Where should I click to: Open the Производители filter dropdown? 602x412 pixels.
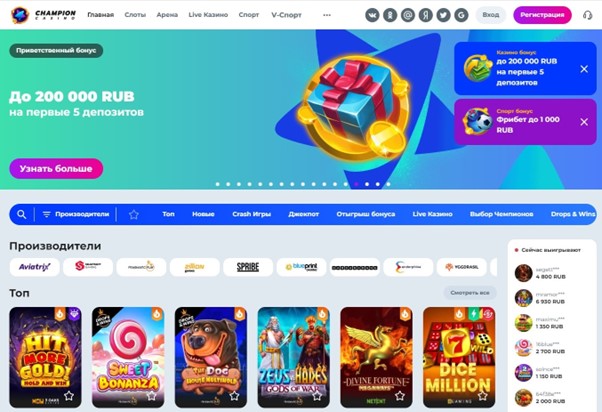(76, 214)
